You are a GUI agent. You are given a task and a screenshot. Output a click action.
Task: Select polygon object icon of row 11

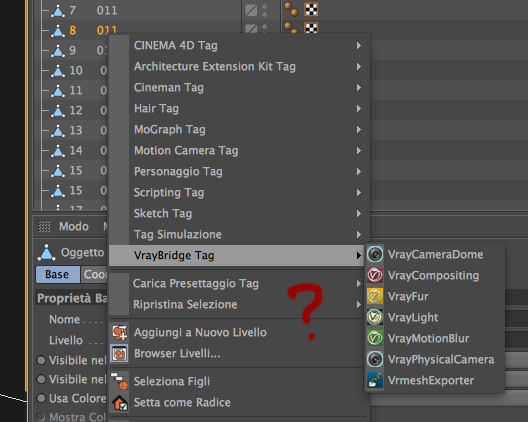tap(58, 91)
